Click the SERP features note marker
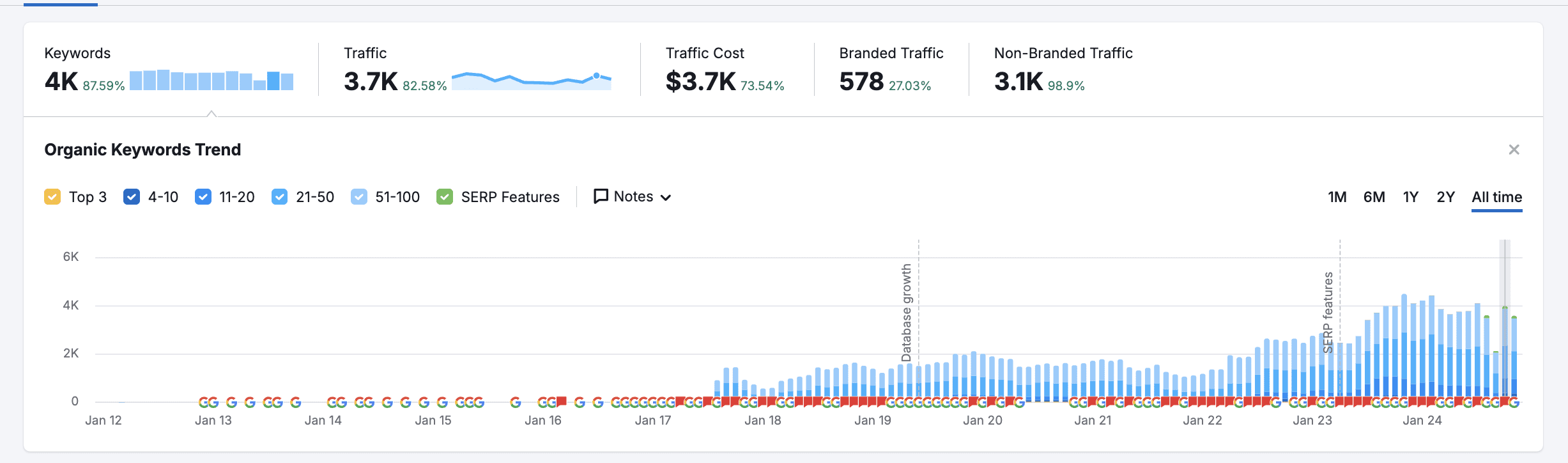The height and width of the screenshot is (463, 1568). pos(1328,312)
